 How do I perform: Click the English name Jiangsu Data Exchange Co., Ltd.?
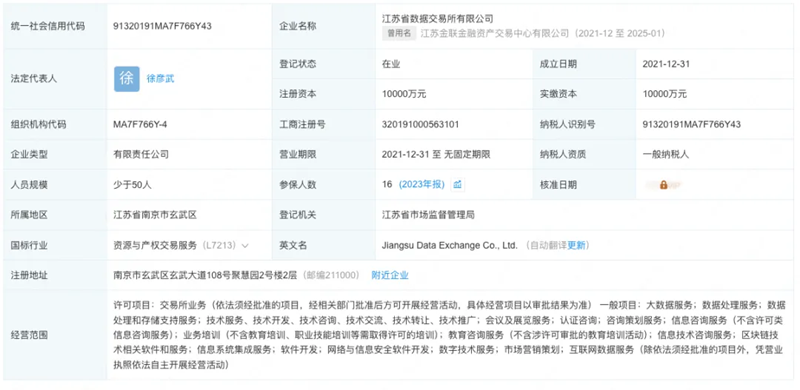pyautogui.click(x=449, y=246)
